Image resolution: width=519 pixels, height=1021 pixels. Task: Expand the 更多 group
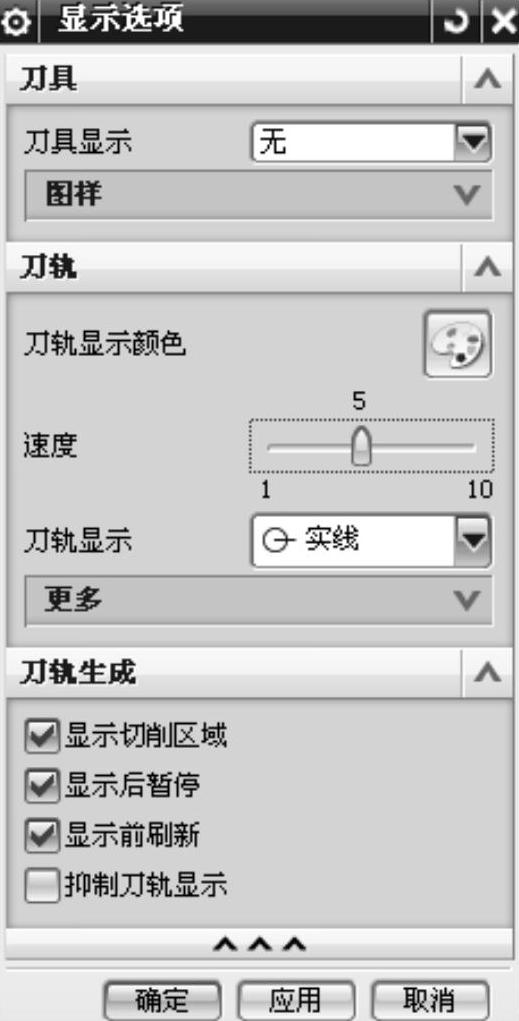[x=259, y=601]
